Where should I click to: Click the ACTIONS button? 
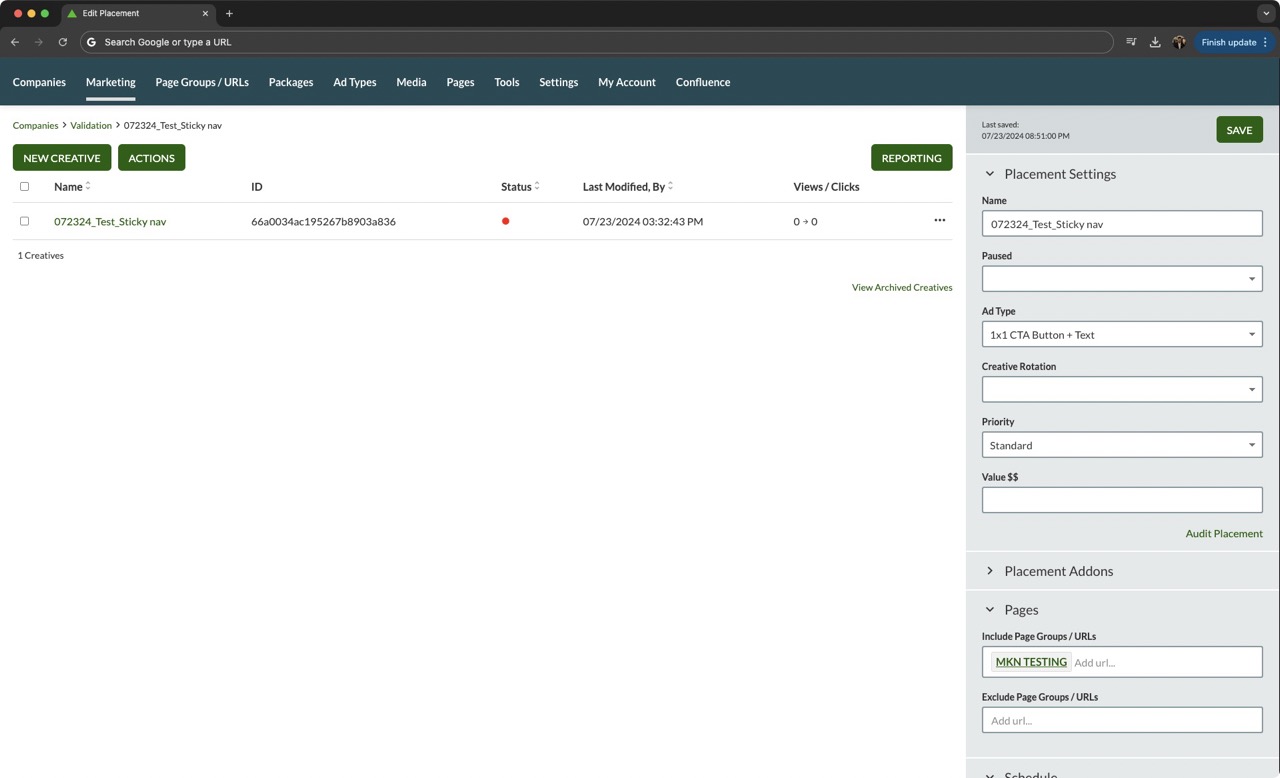[x=151, y=158]
